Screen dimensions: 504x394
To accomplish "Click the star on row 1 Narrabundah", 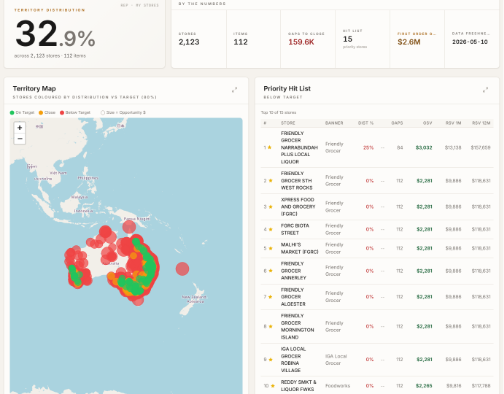I will coord(270,147).
